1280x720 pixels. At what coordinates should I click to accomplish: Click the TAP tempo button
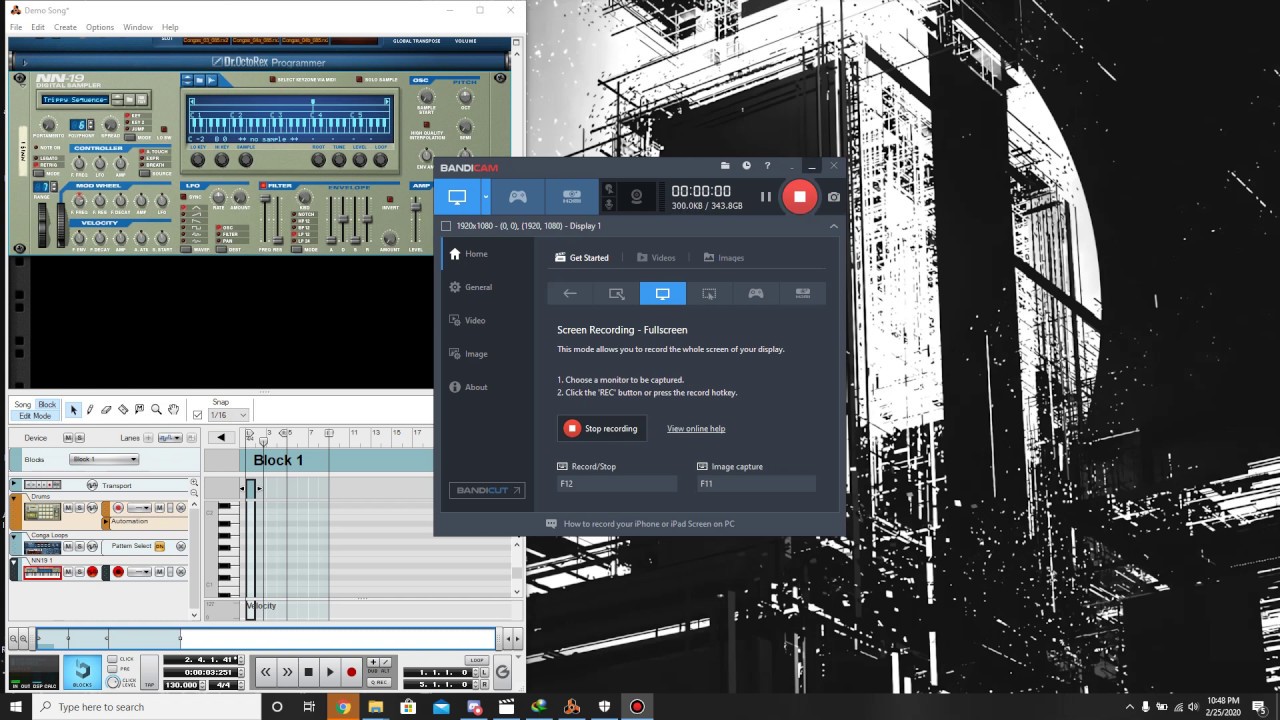(x=149, y=672)
